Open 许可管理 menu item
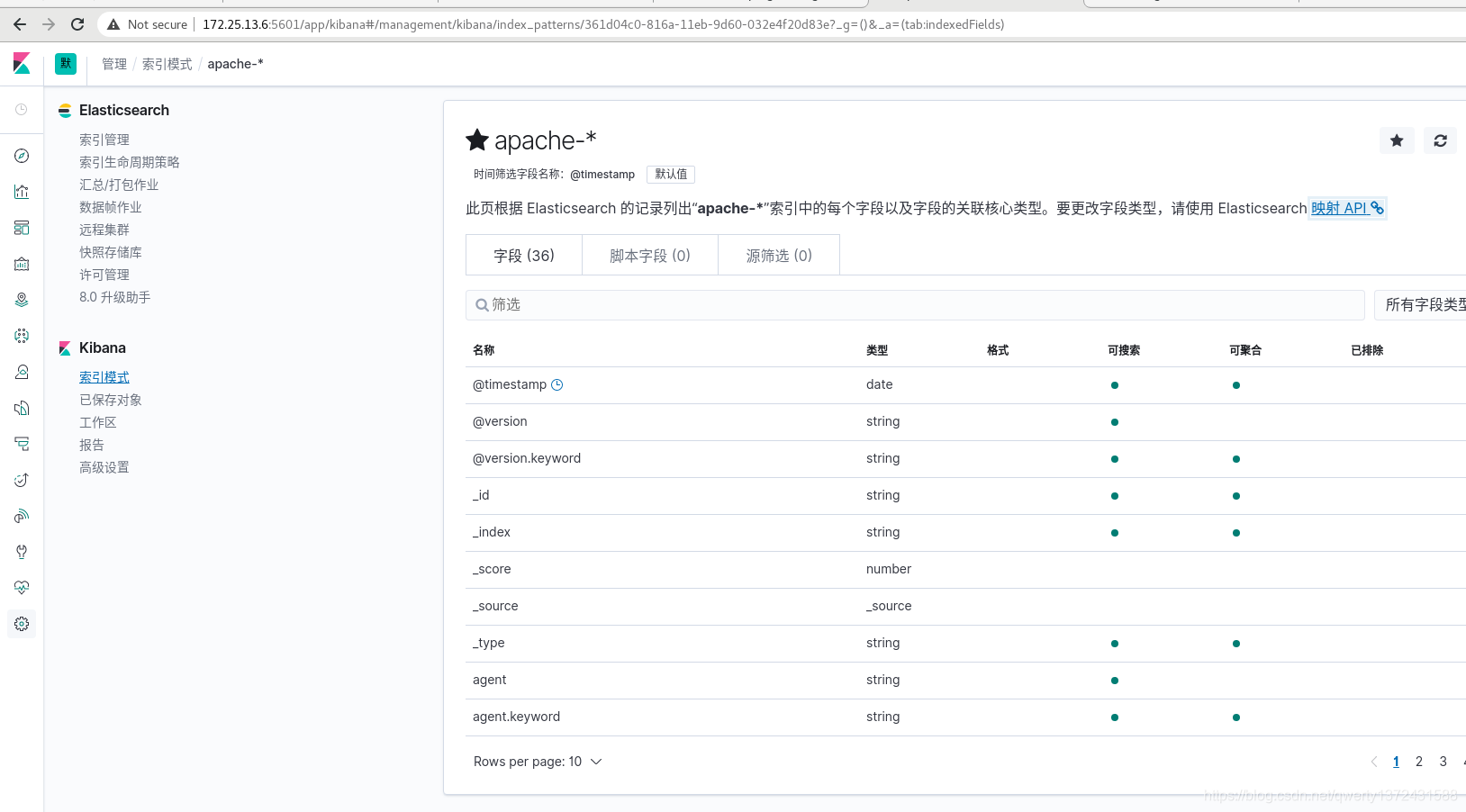 tap(104, 275)
